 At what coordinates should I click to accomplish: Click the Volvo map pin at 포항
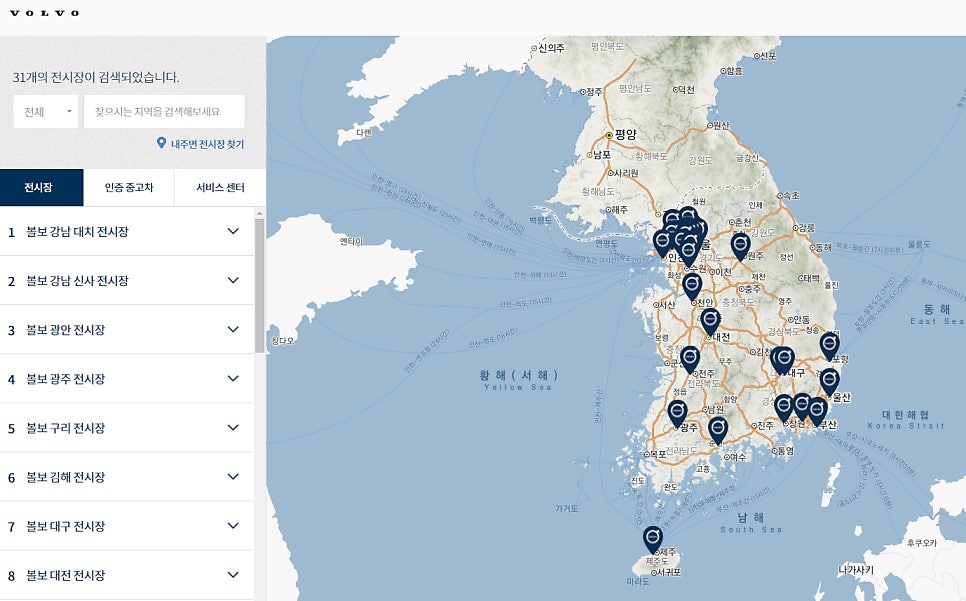click(x=829, y=345)
